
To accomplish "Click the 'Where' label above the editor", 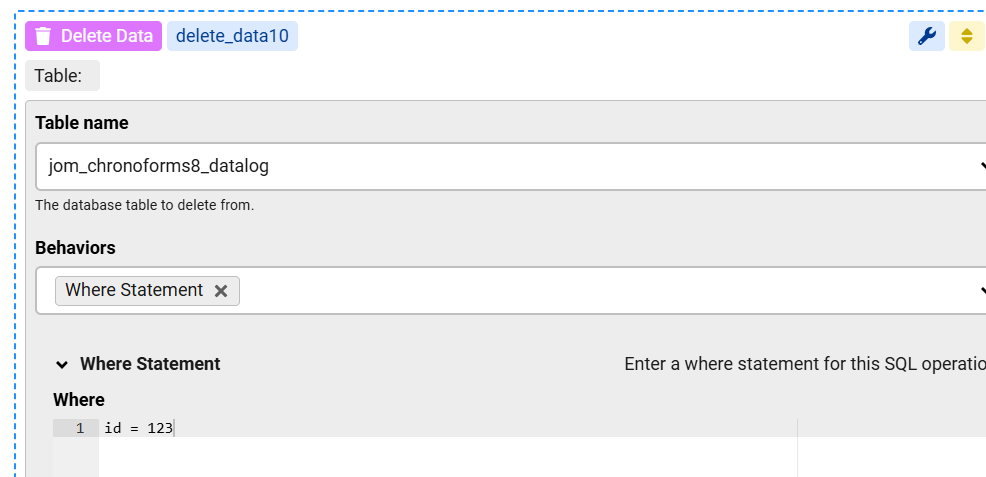I will pos(79,400).
